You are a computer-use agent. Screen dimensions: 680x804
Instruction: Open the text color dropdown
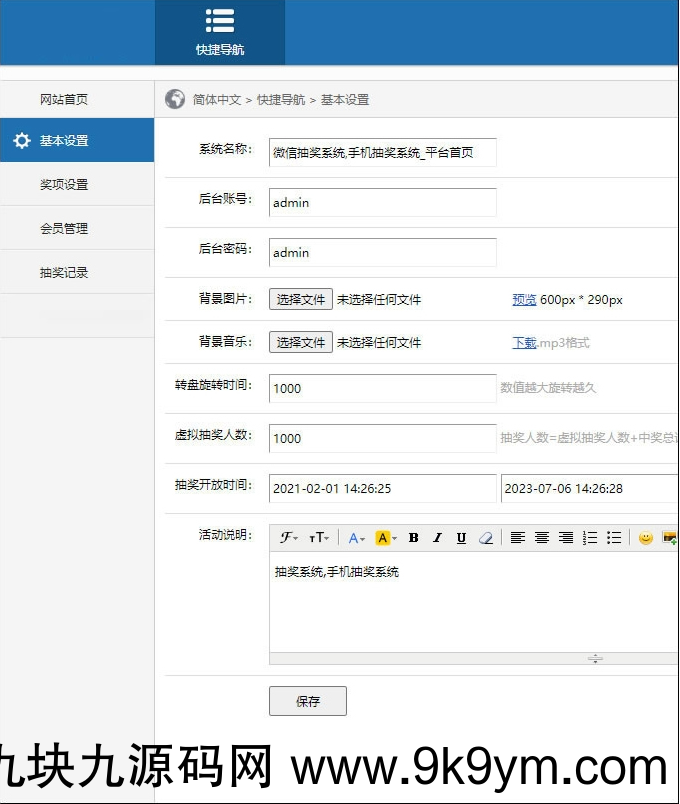click(x=356, y=538)
